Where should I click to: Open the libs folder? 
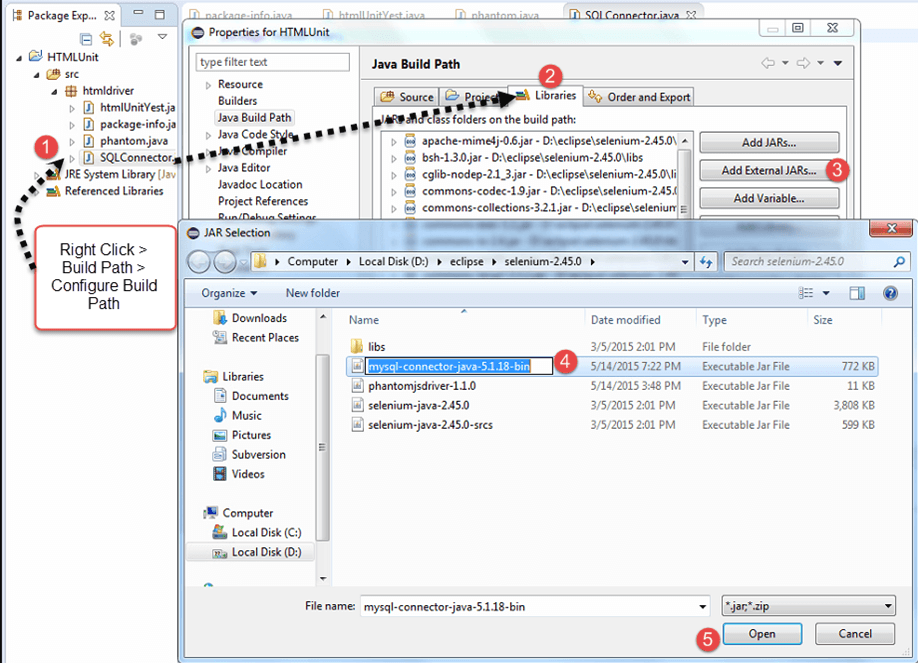click(376, 346)
